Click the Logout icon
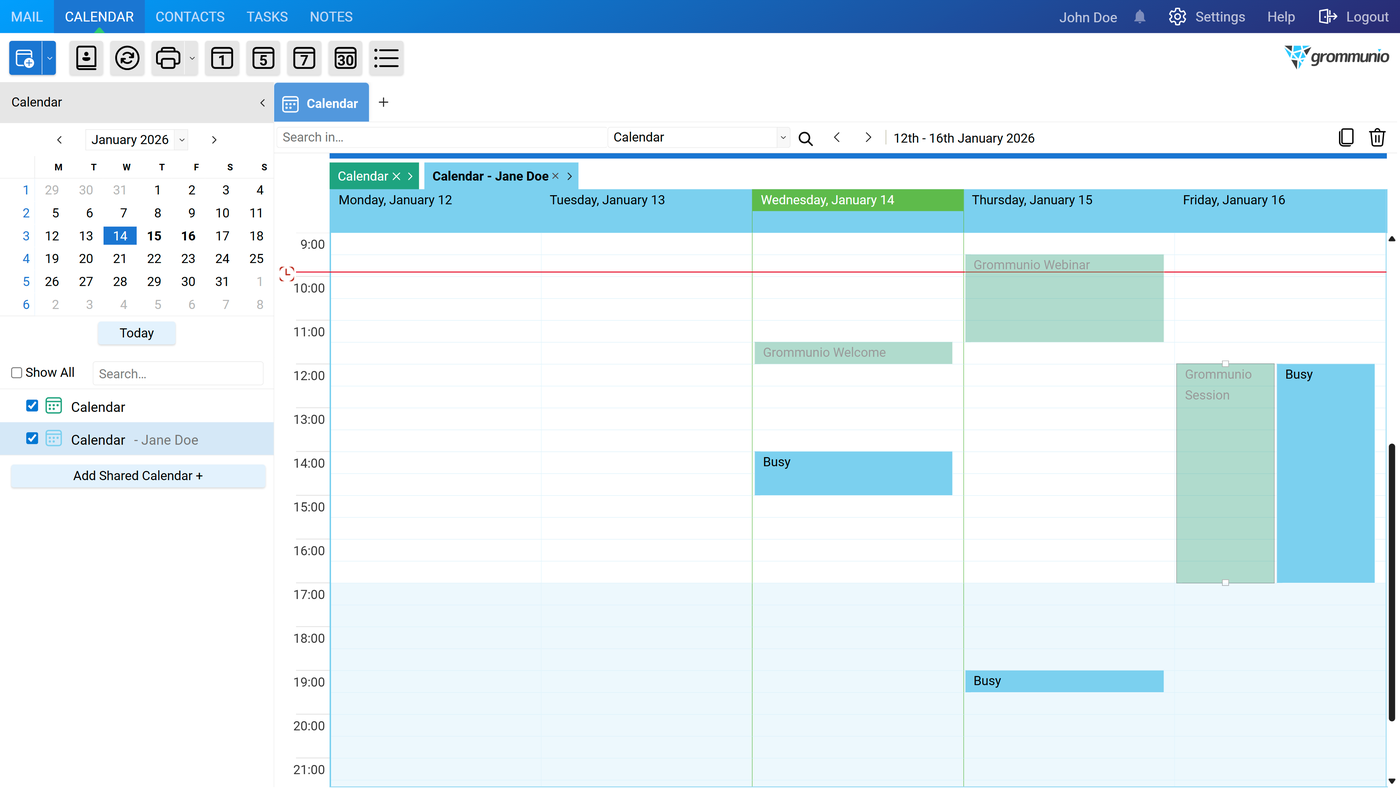 point(1327,17)
